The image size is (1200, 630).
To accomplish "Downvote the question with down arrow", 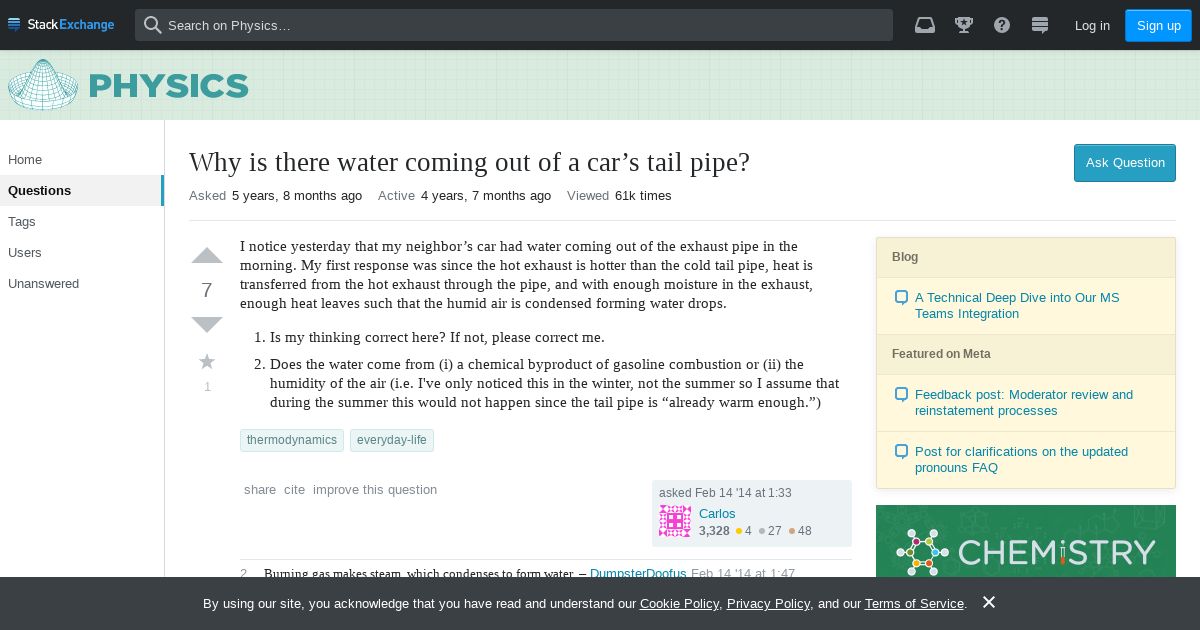I will point(207,324).
